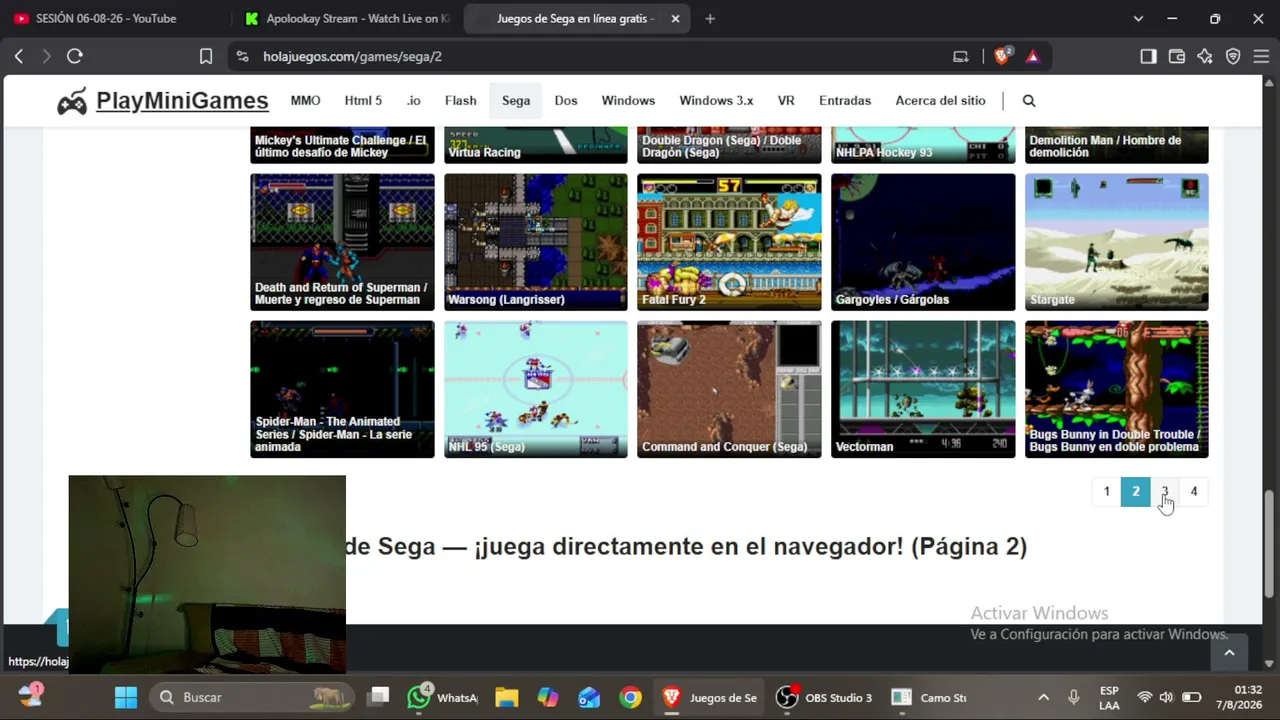Click the PlayMiniGames gamepad logo icon
1280x720 pixels.
point(72,101)
